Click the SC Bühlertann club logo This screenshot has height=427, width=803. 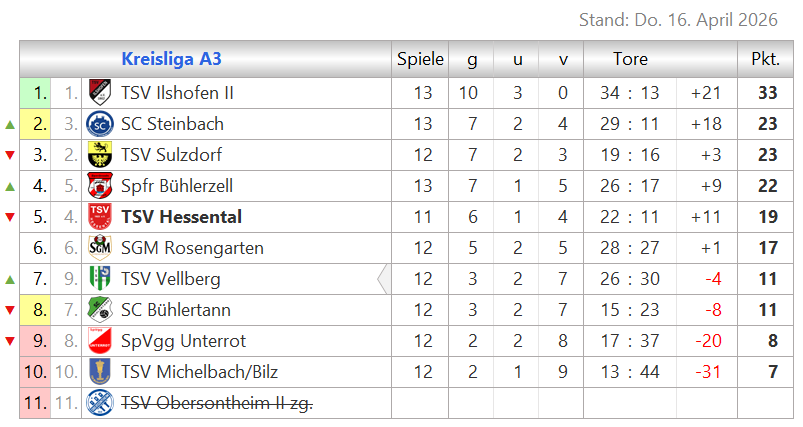pyautogui.click(x=99, y=310)
